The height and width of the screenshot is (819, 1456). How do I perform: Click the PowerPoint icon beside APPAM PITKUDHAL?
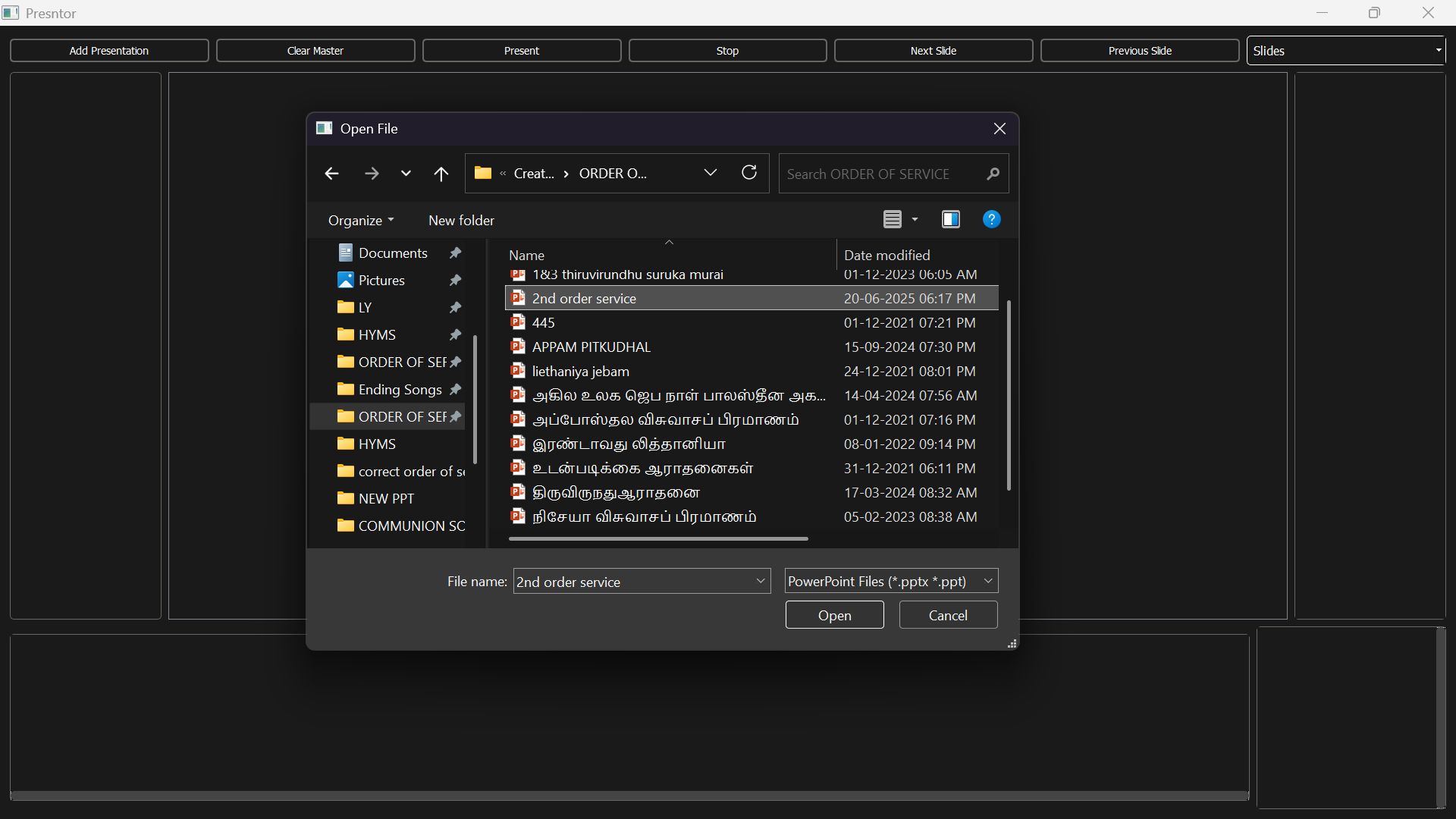click(x=519, y=347)
